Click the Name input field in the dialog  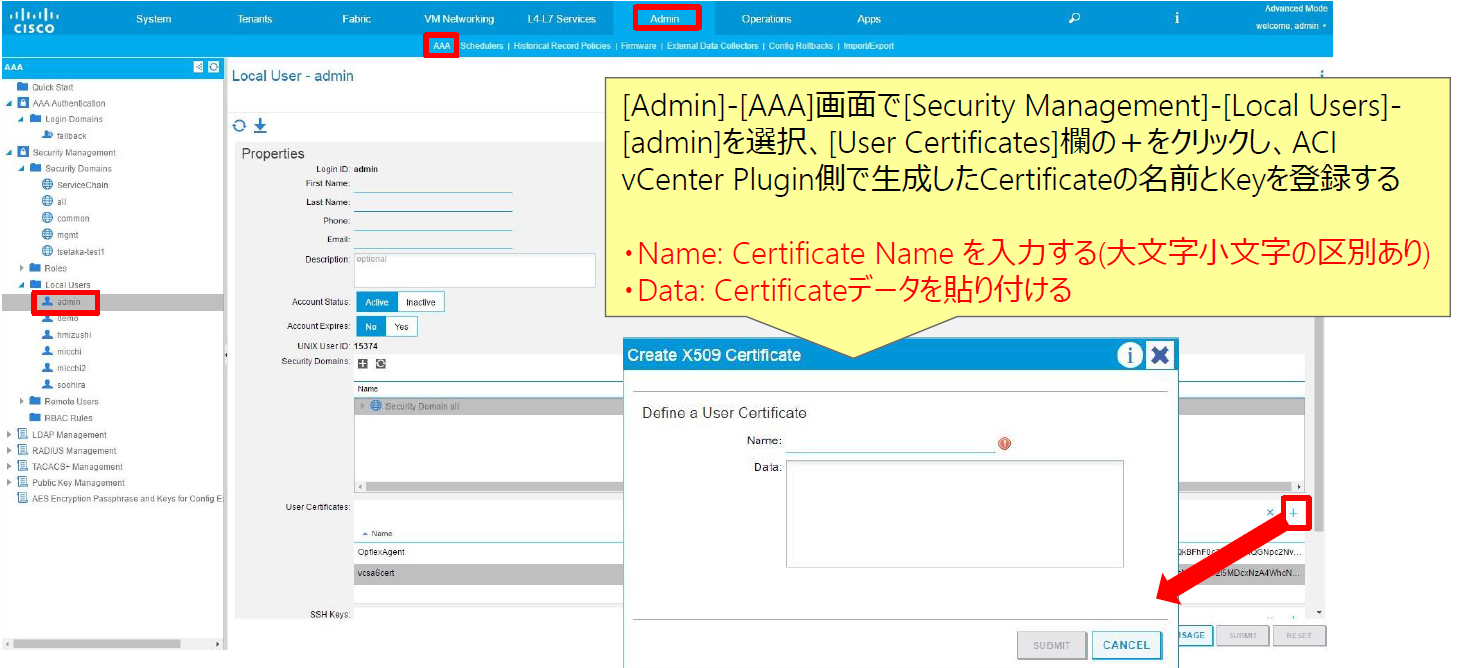pyautogui.click(x=890, y=443)
